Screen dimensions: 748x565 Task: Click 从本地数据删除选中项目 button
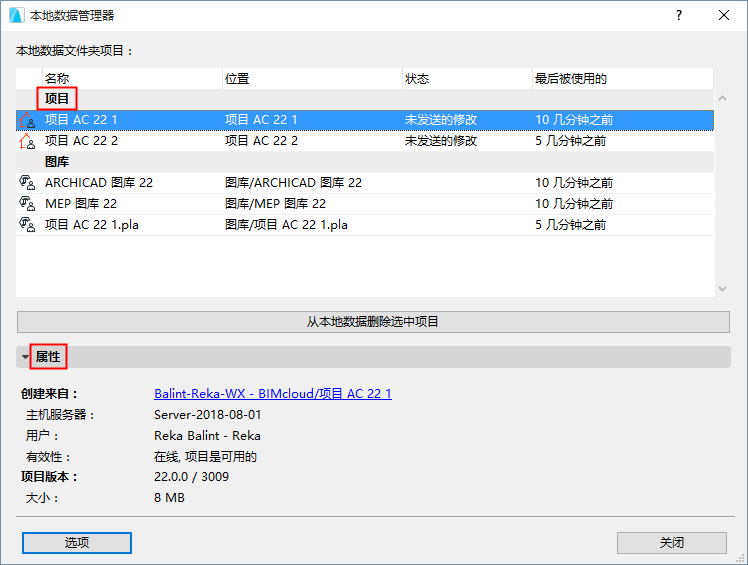click(x=373, y=322)
